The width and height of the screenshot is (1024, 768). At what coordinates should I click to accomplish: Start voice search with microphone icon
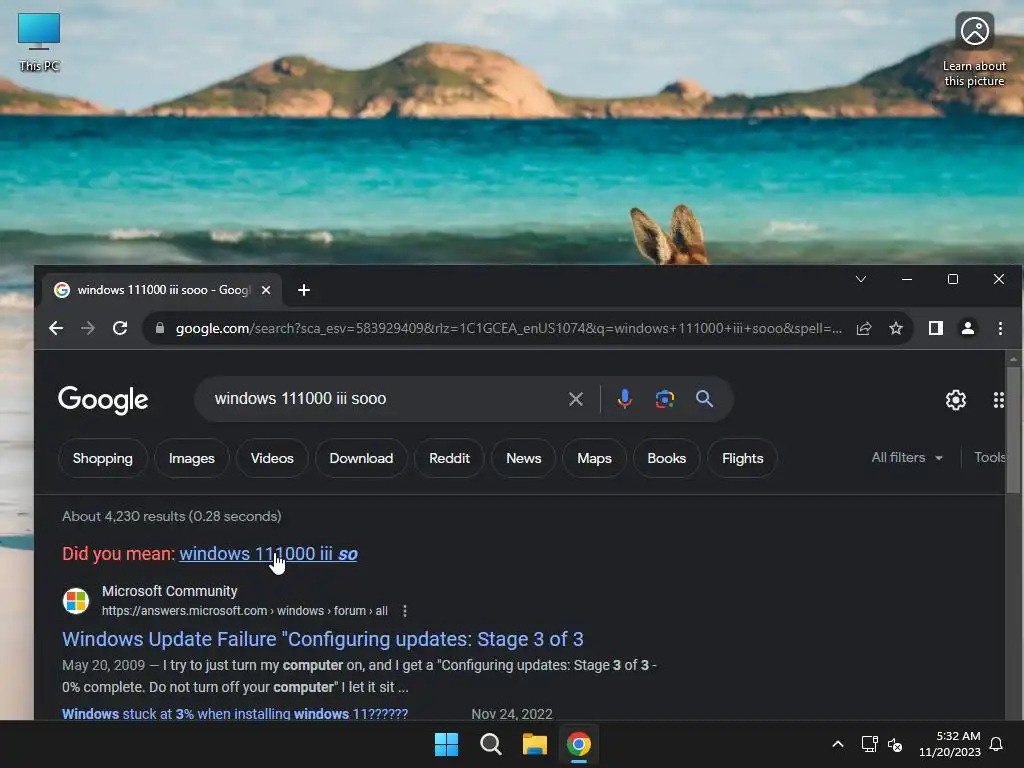click(624, 398)
